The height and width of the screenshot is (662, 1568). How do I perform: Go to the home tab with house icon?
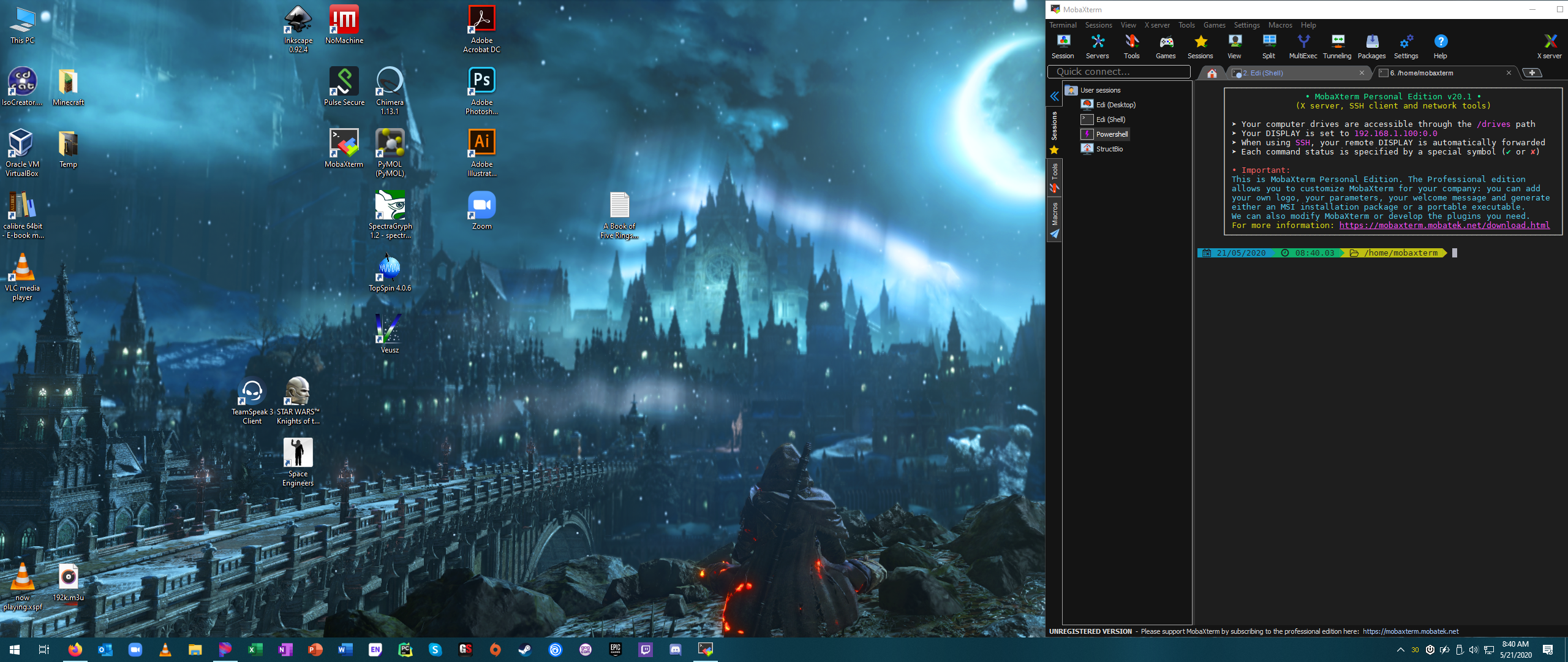click(x=1212, y=73)
